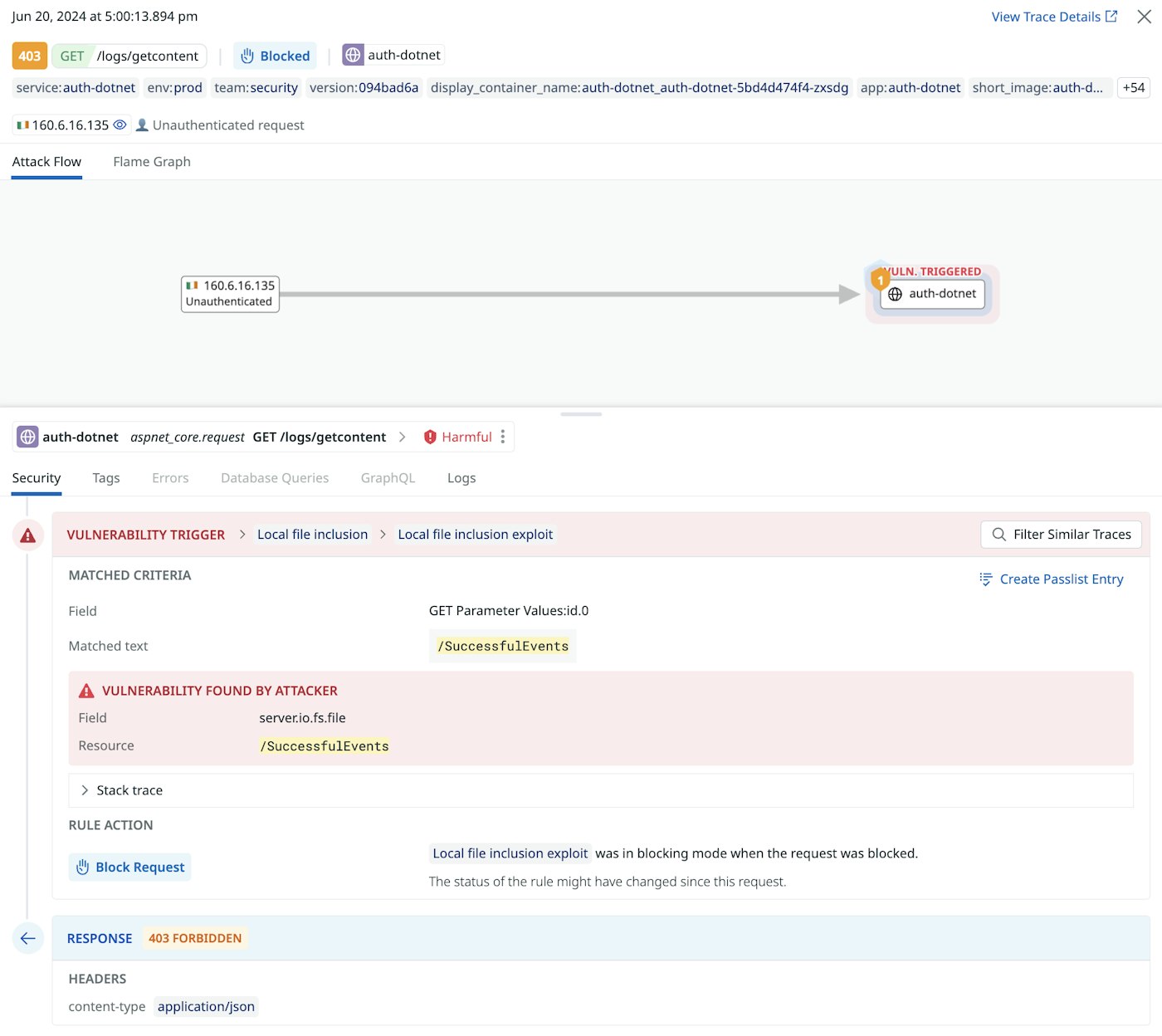Click Local file inclusion breadcrumb
The image size is (1162, 1036).
tap(312, 535)
